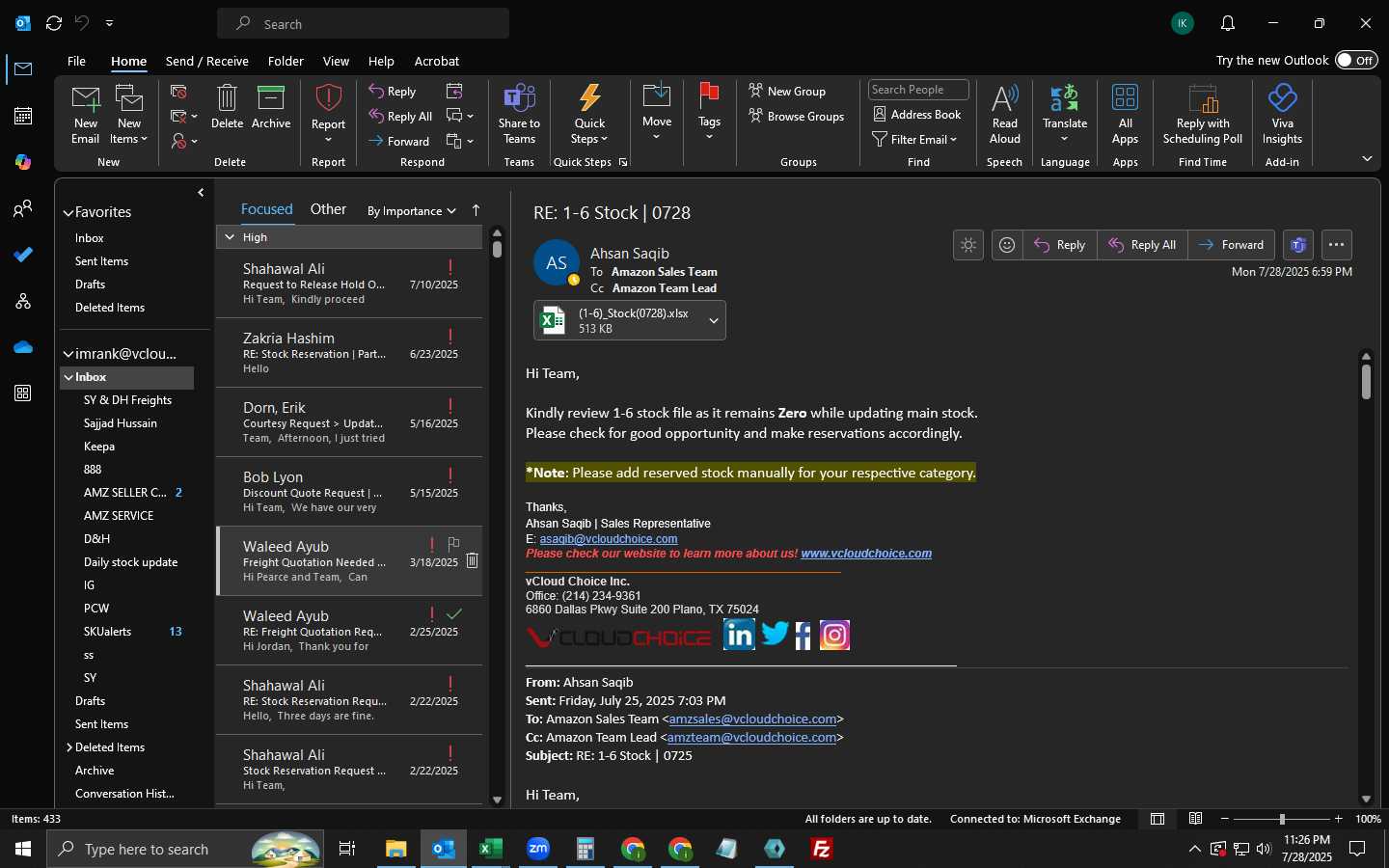Image resolution: width=1389 pixels, height=868 pixels.
Task: Reply with Scheduling Poll
Action: (1203, 114)
